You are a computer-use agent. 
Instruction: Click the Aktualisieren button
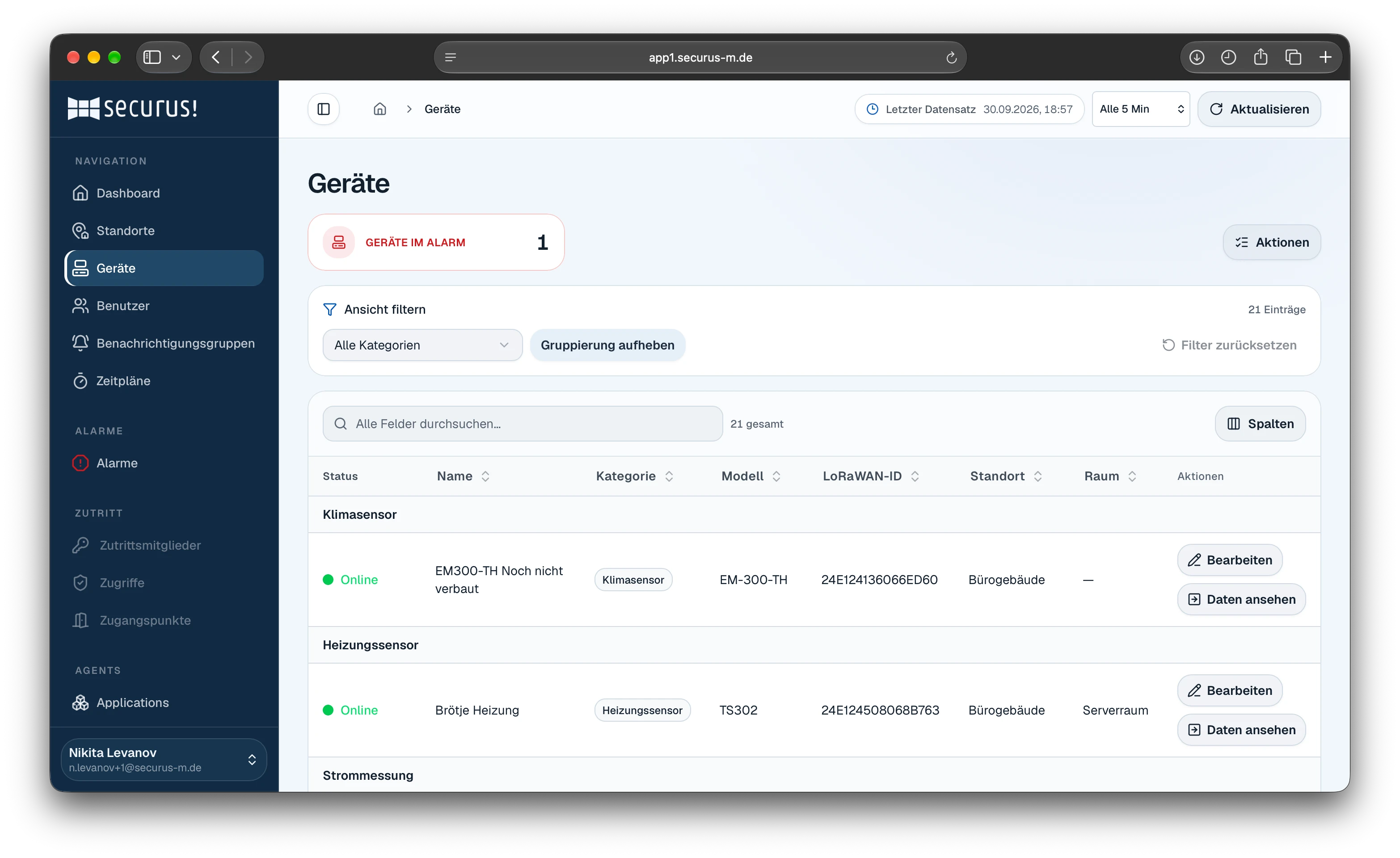tap(1259, 109)
